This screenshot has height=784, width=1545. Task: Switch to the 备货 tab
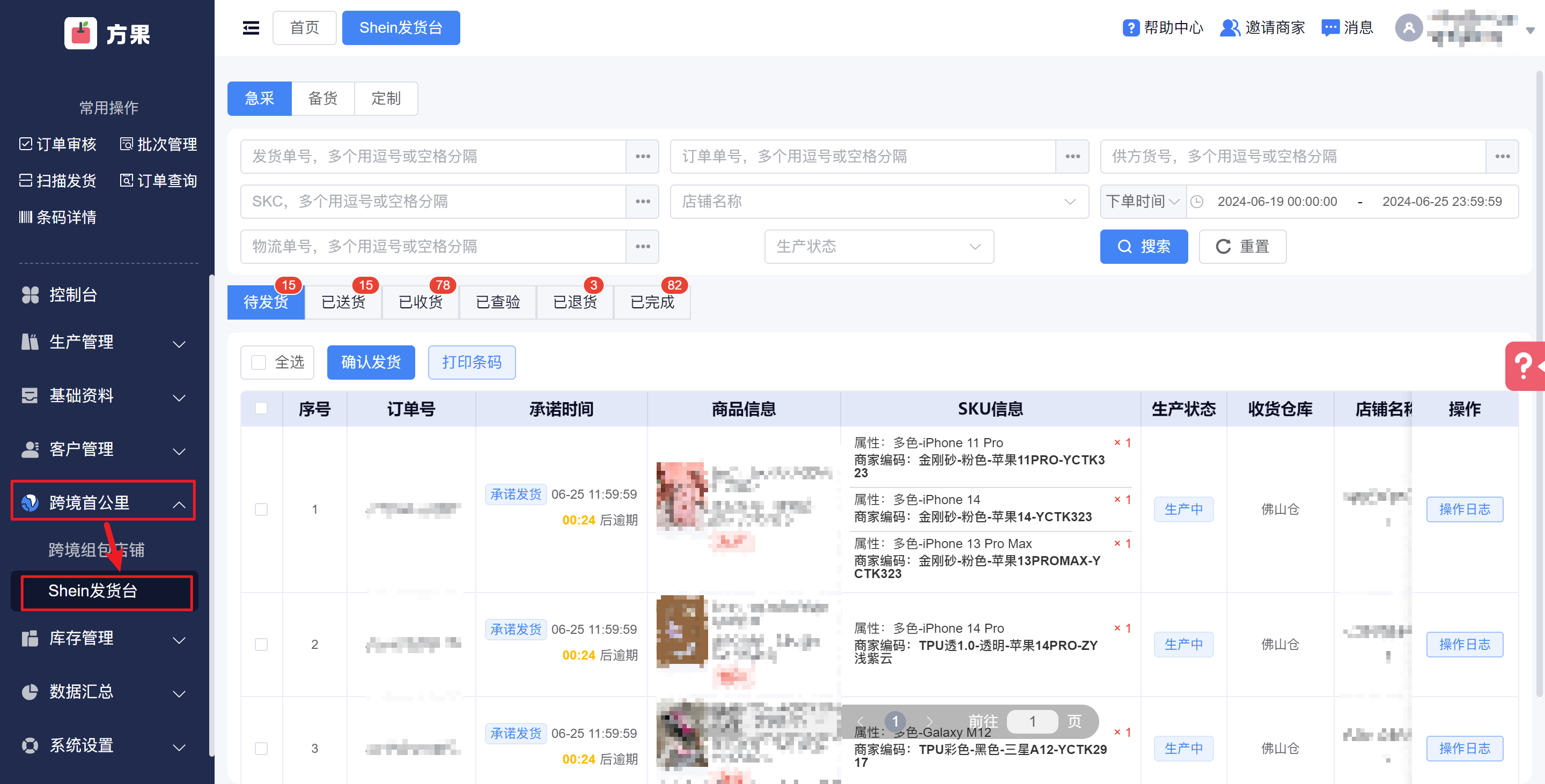(x=322, y=98)
